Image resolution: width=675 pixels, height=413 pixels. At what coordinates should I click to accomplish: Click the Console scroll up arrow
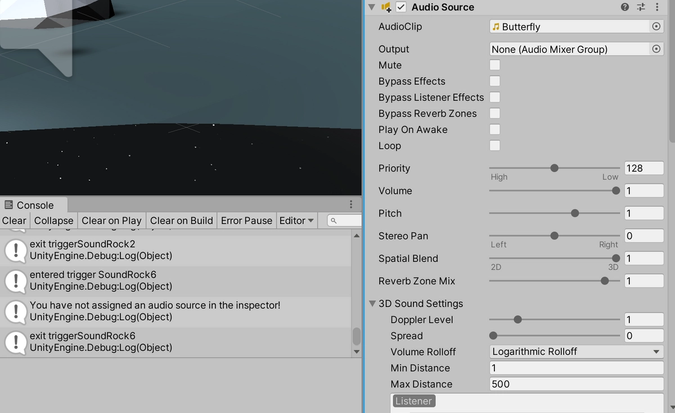(x=356, y=236)
